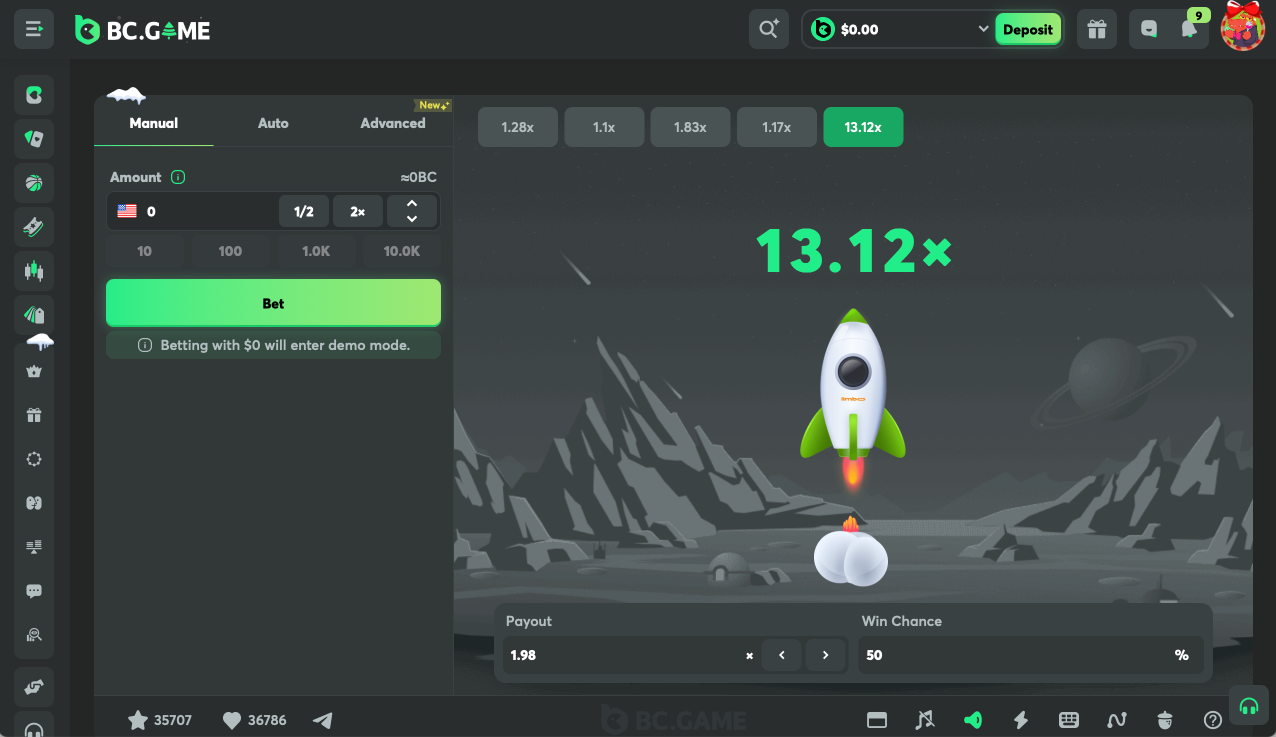Double the bet with 2x
Screen dimensions: 1276x737
point(358,212)
